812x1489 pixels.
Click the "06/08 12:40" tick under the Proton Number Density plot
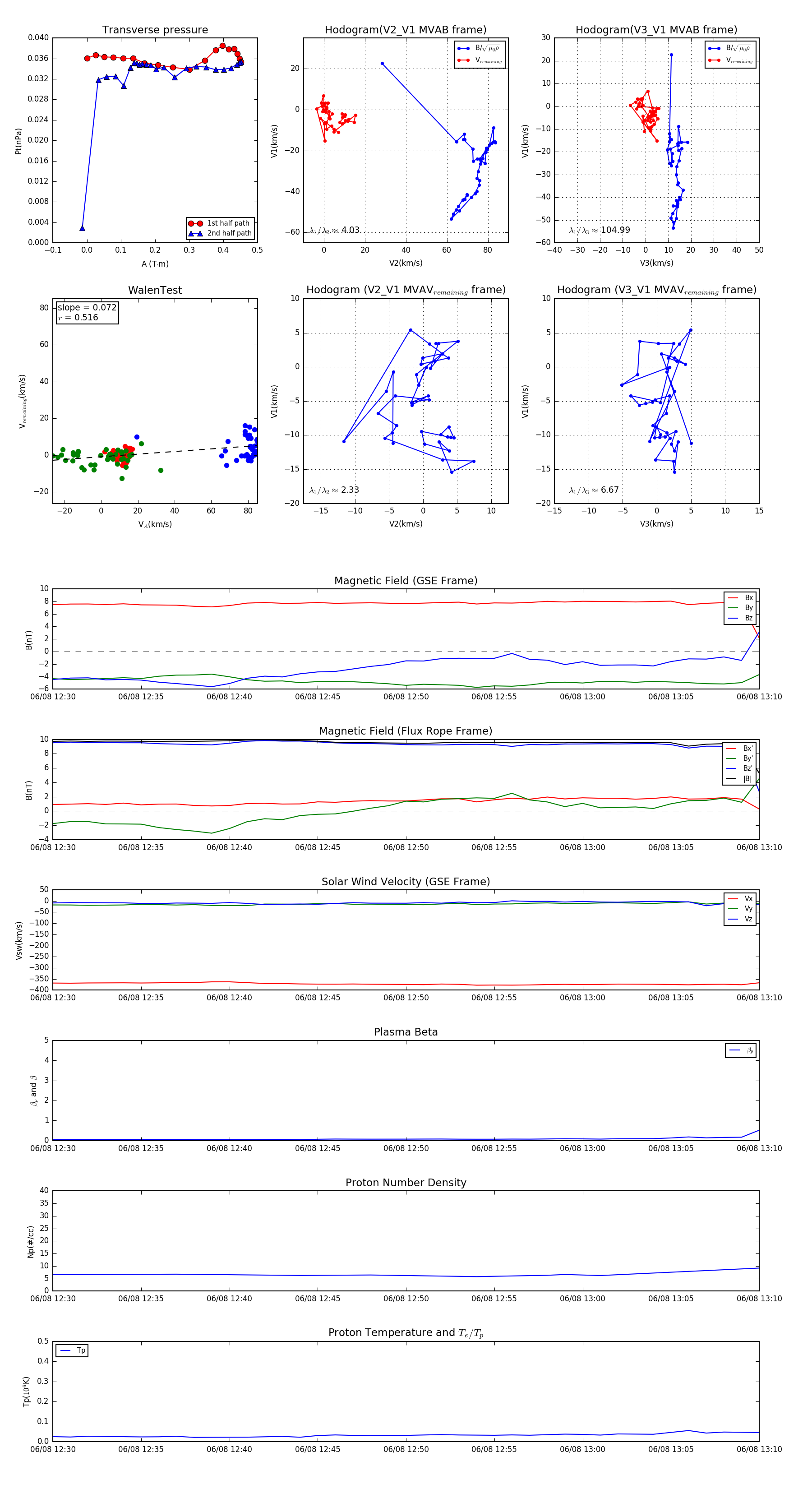click(x=230, y=1299)
